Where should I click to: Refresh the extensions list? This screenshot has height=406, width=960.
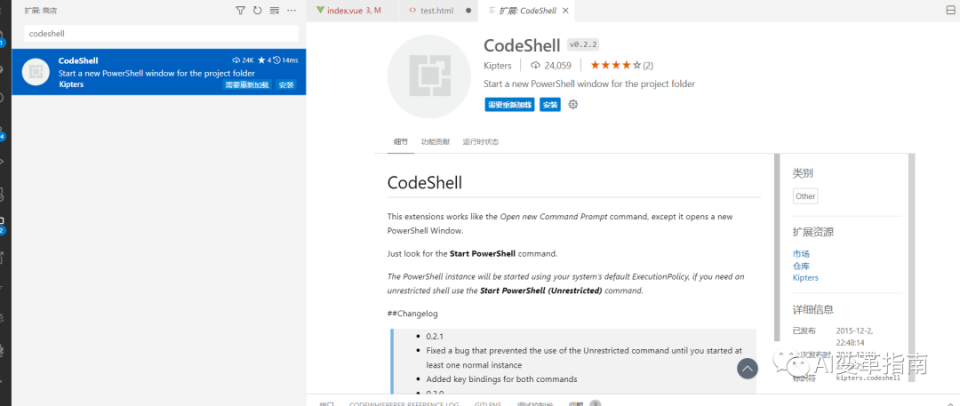click(x=257, y=10)
